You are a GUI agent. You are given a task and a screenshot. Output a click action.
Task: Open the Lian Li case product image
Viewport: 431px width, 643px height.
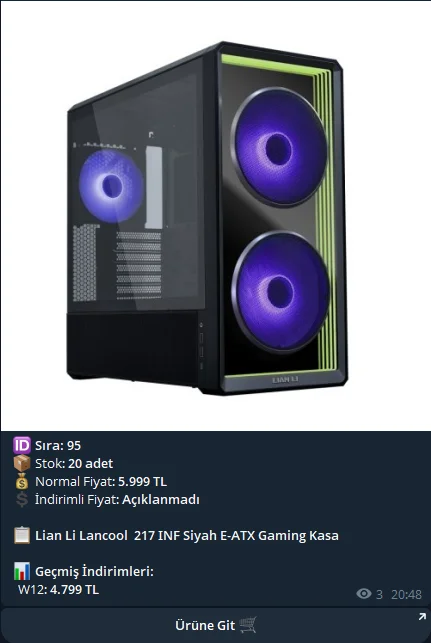(x=215, y=216)
